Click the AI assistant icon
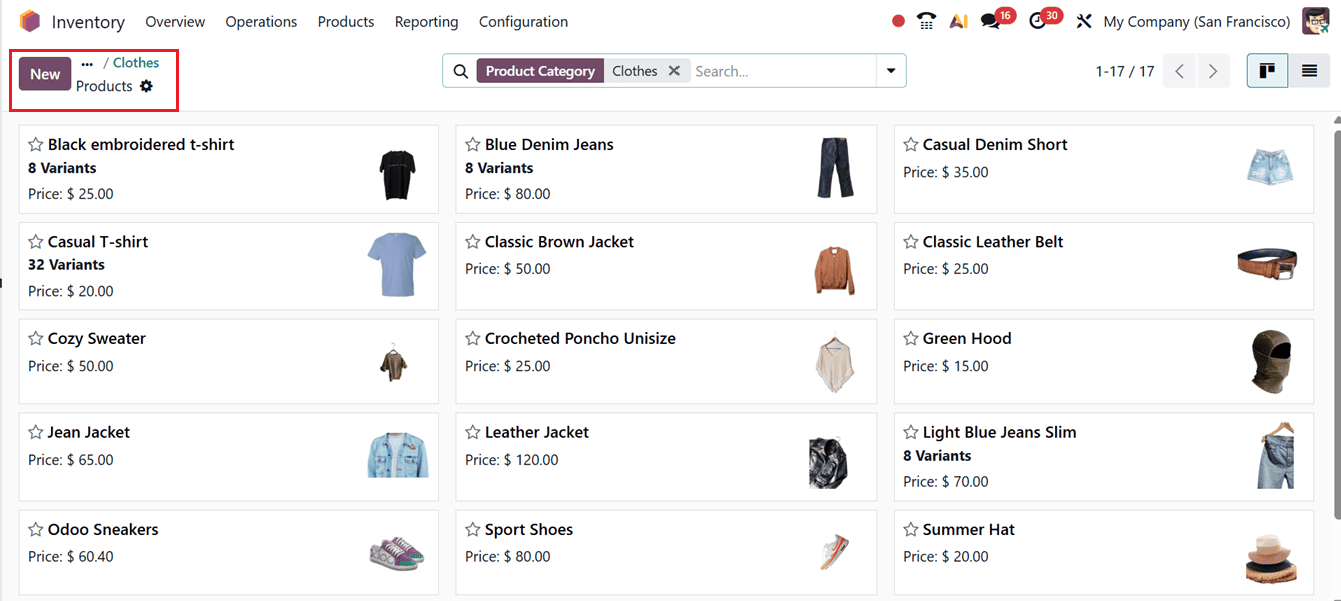The height and width of the screenshot is (601, 1341). 958,19
